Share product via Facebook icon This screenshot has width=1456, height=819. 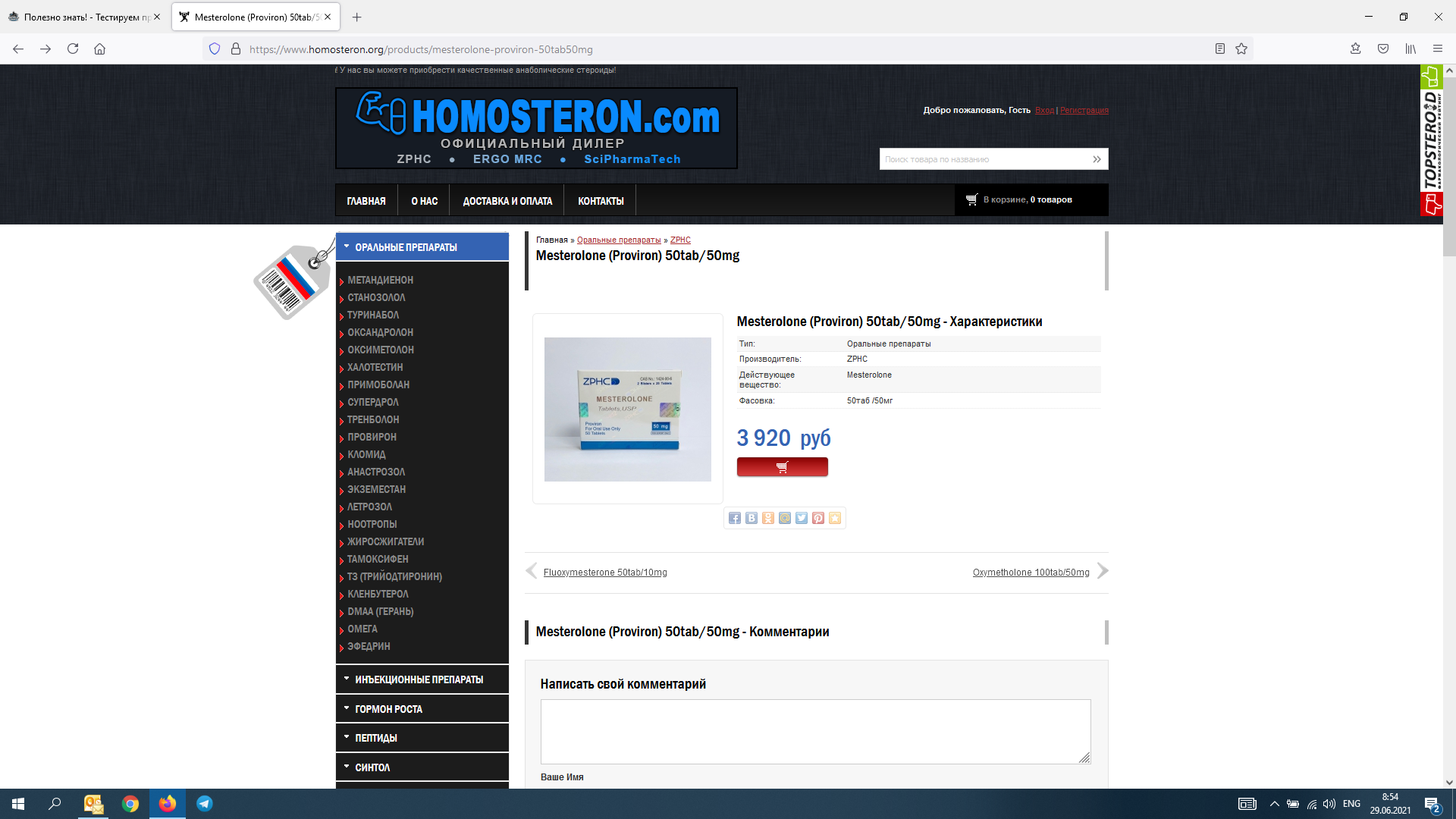click(734, 518)
